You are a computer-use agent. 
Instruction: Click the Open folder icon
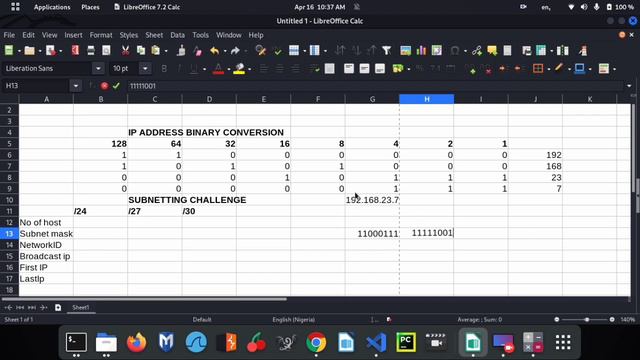(29, 50)
